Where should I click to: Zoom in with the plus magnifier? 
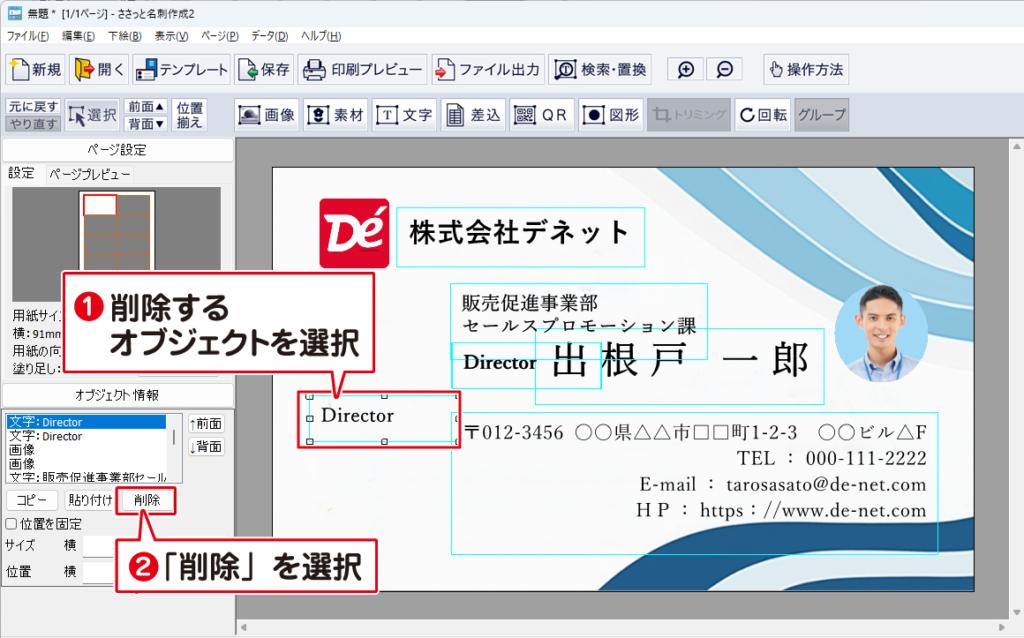[686, 69]
